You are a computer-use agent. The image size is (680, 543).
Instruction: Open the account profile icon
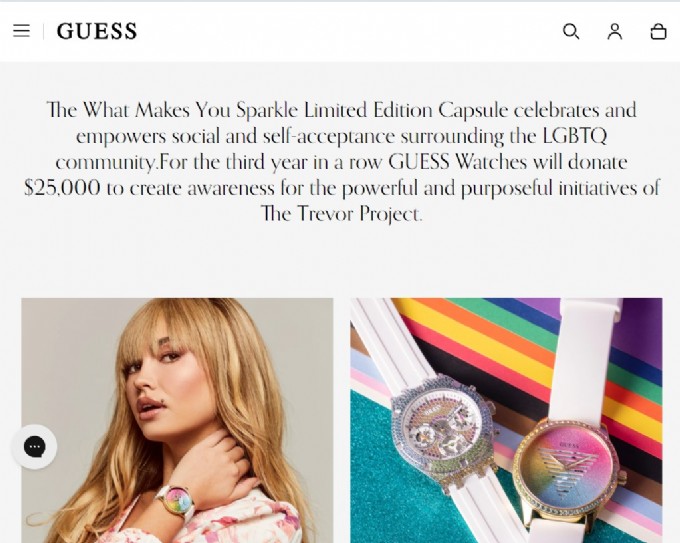pyautogui.click(x=615, y=31)
